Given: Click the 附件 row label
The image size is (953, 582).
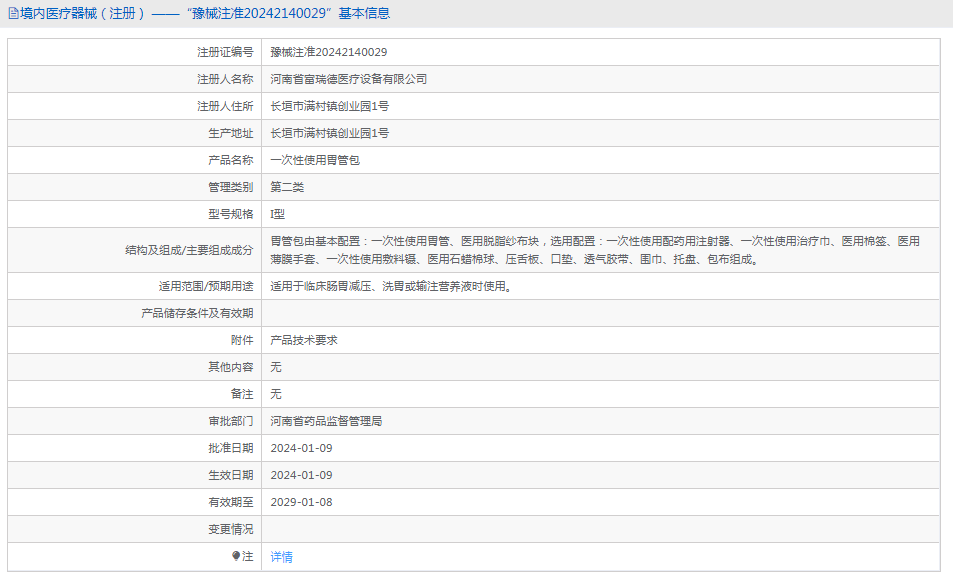Looking at the screenshot, I should pos(242,340).
